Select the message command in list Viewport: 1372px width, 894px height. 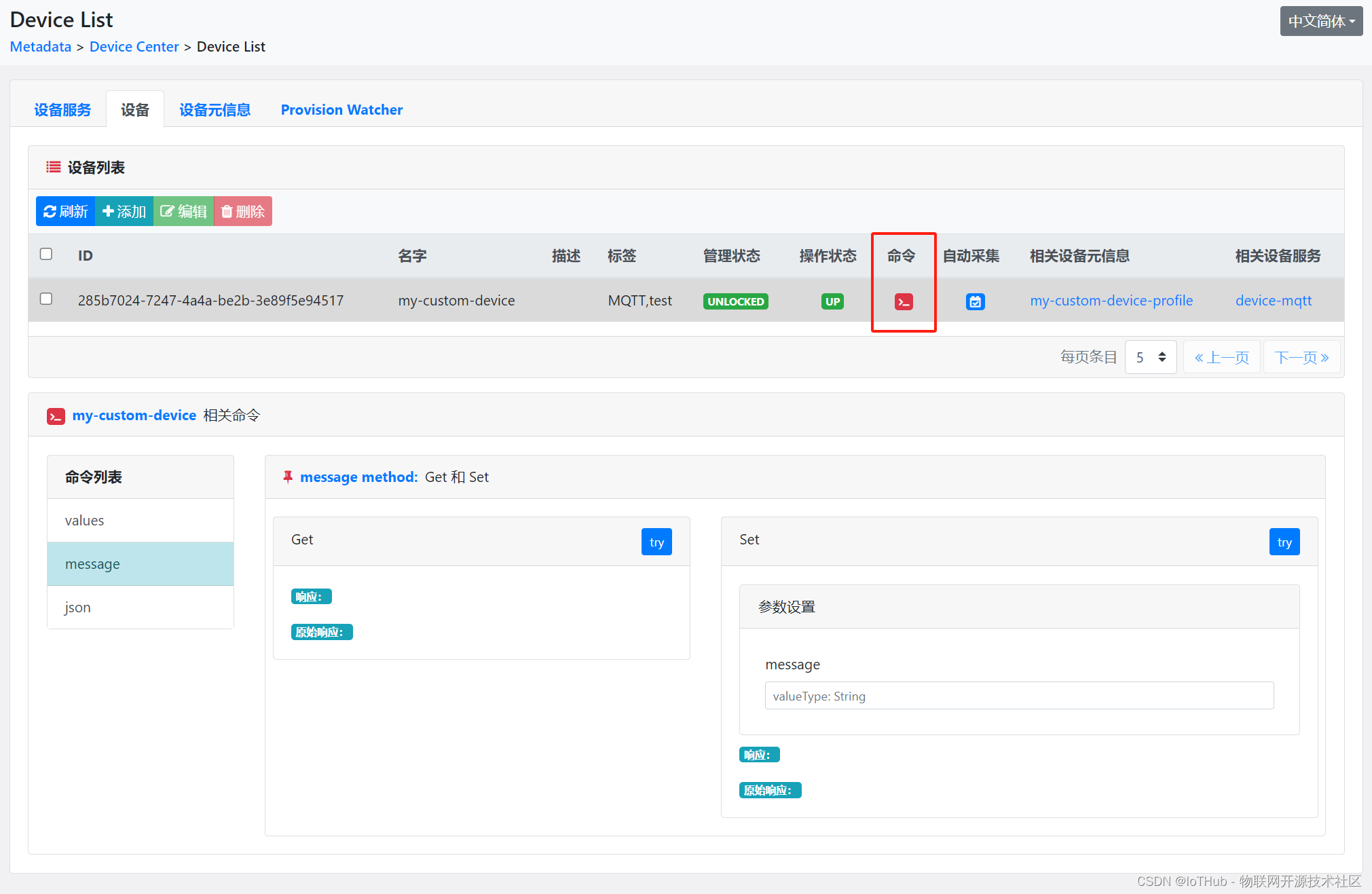(141, 564)
